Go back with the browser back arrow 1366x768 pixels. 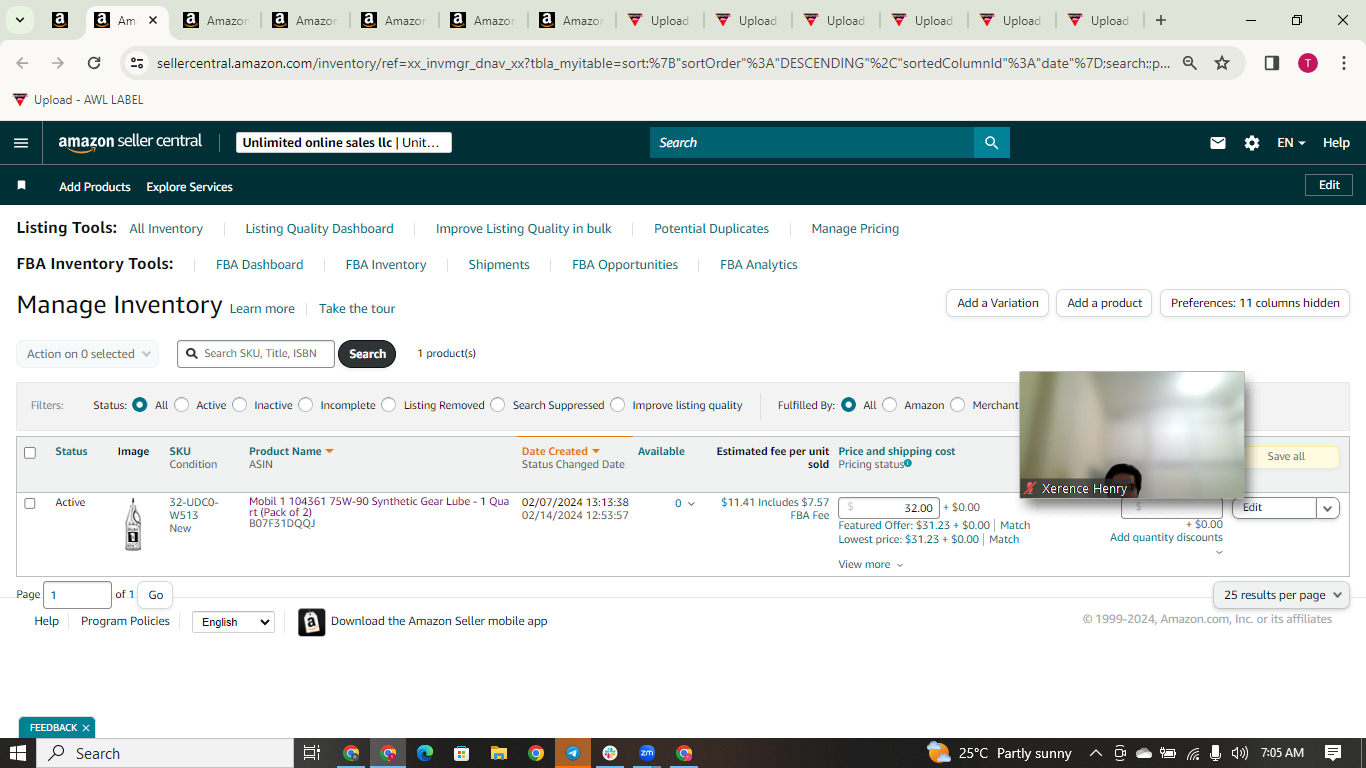coord(22,63)
